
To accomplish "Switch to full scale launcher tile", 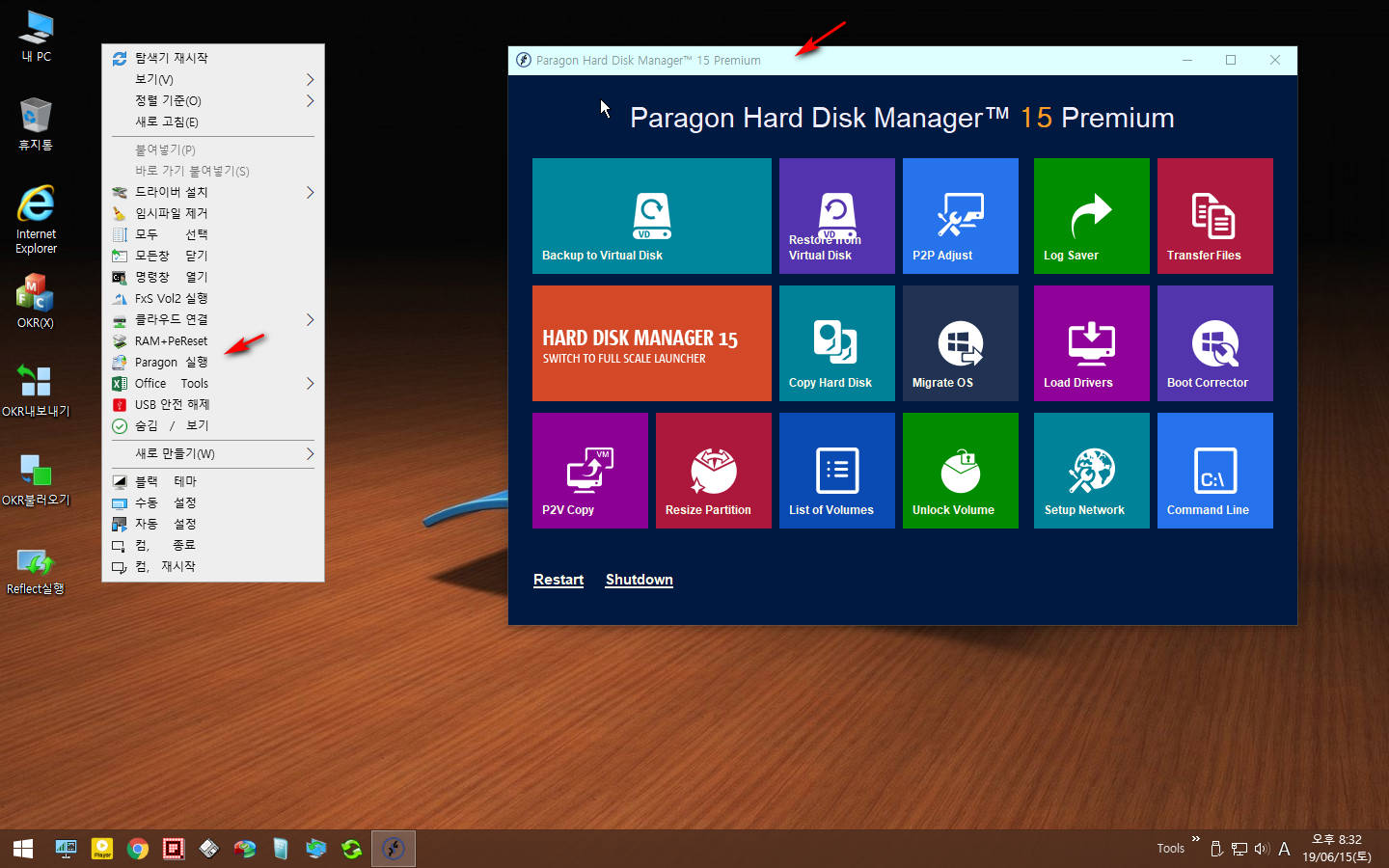I will point(652,343).
